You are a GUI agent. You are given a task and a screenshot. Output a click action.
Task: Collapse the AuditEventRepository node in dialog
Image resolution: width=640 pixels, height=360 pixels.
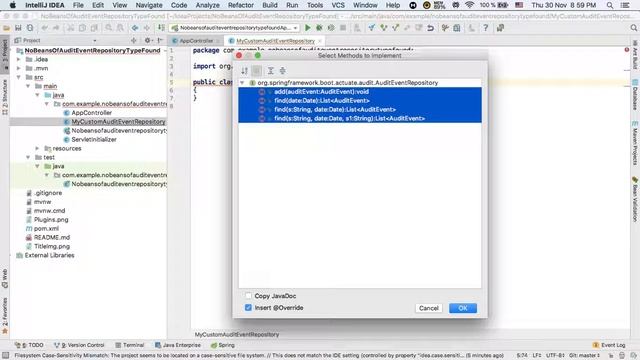pos(242,82)
